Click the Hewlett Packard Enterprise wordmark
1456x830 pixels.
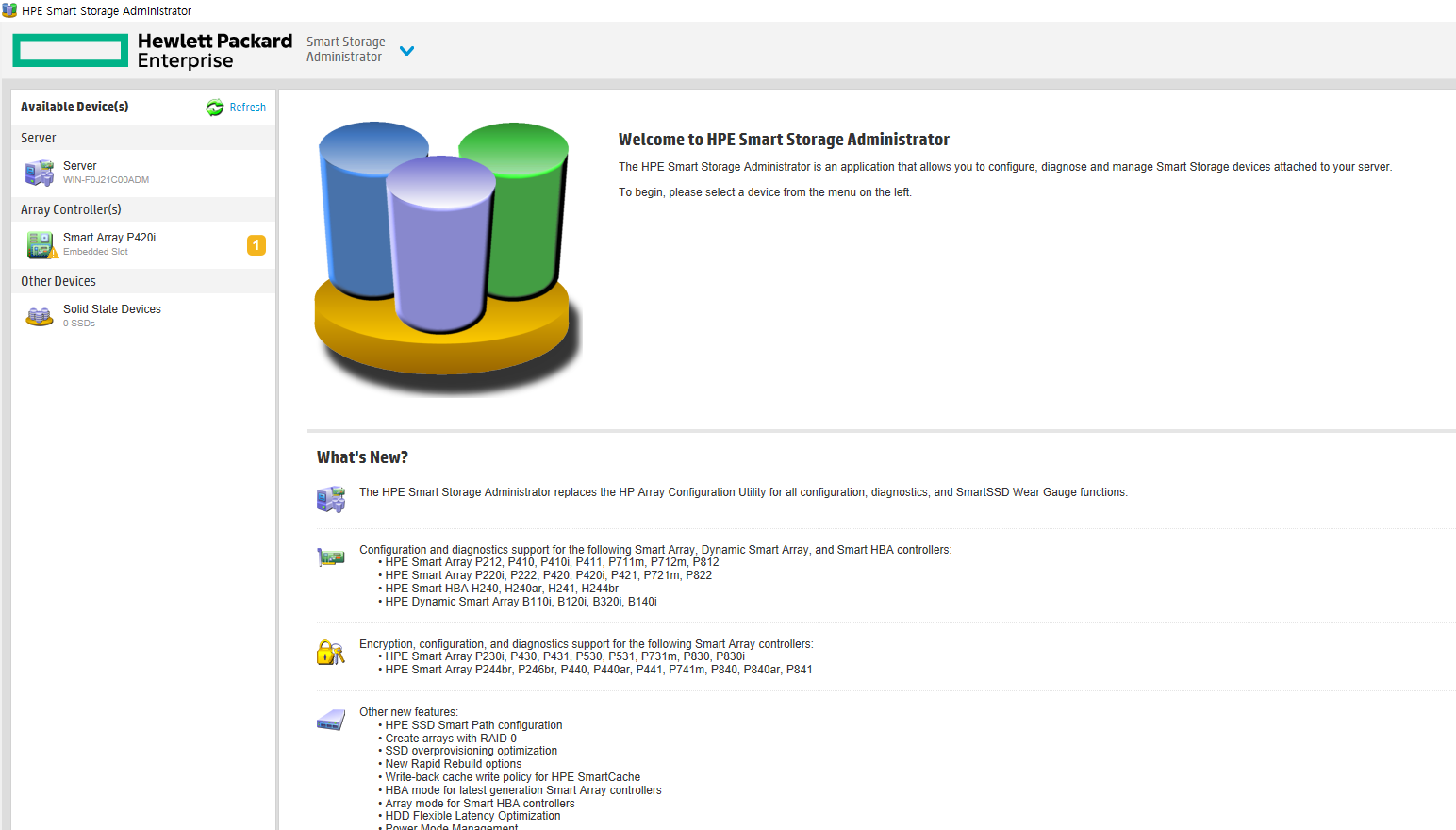click(x=215, y=51)
